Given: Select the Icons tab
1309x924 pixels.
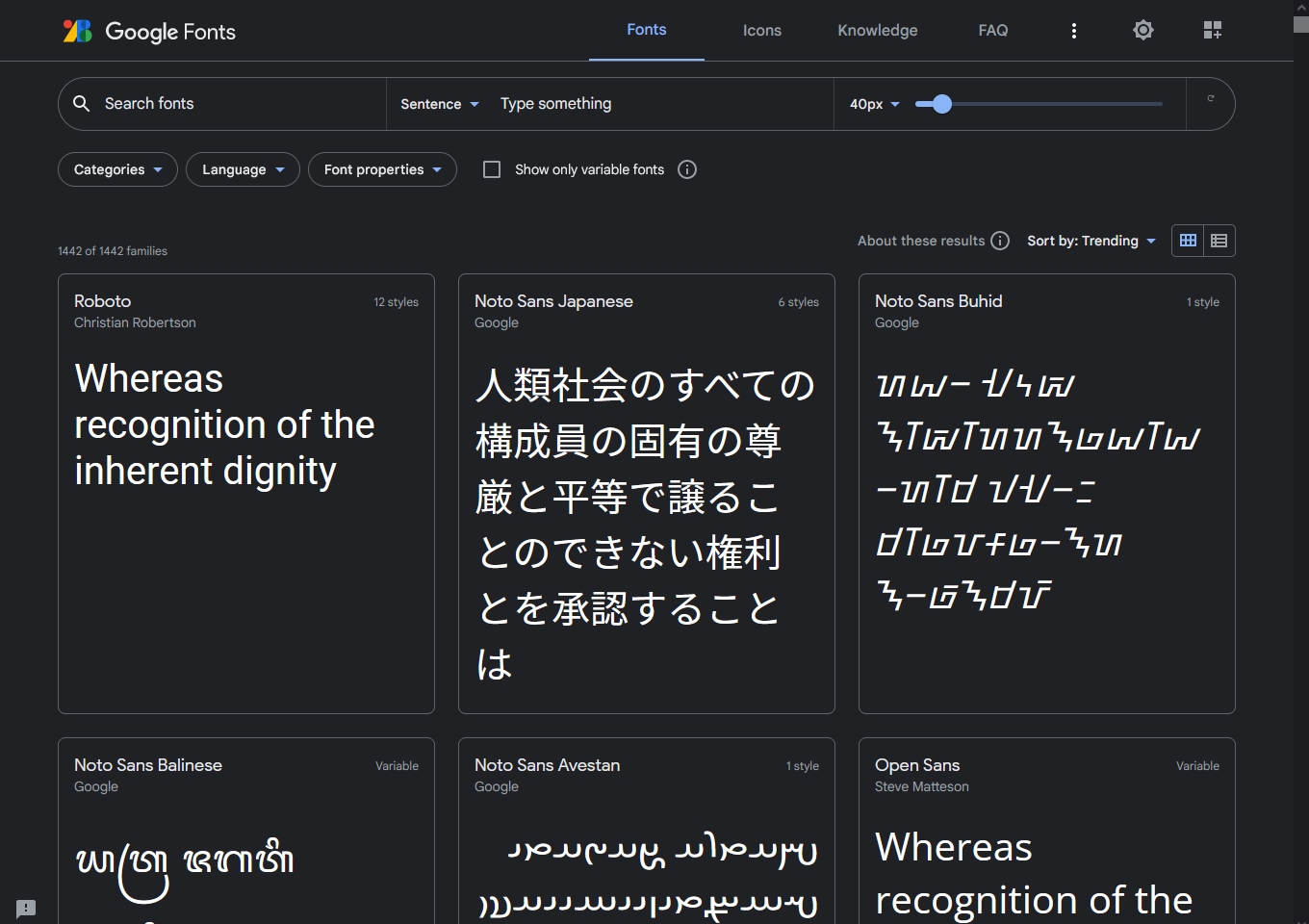Looking at the screenshot, I should point(762,31).
